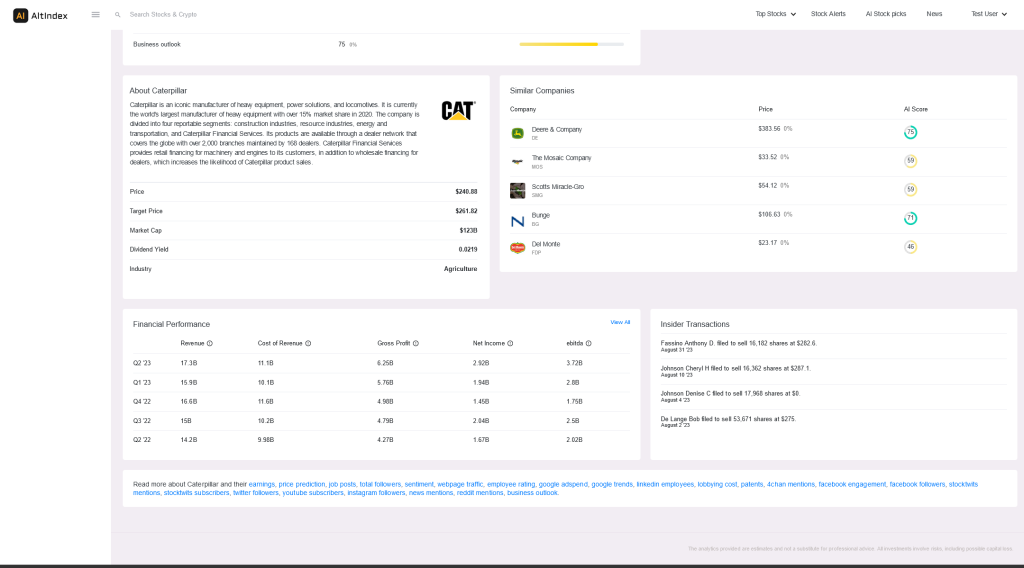Click the Gross Profit info icon
This screenshot has width=1024, height=568.
[x=416, y=343]
